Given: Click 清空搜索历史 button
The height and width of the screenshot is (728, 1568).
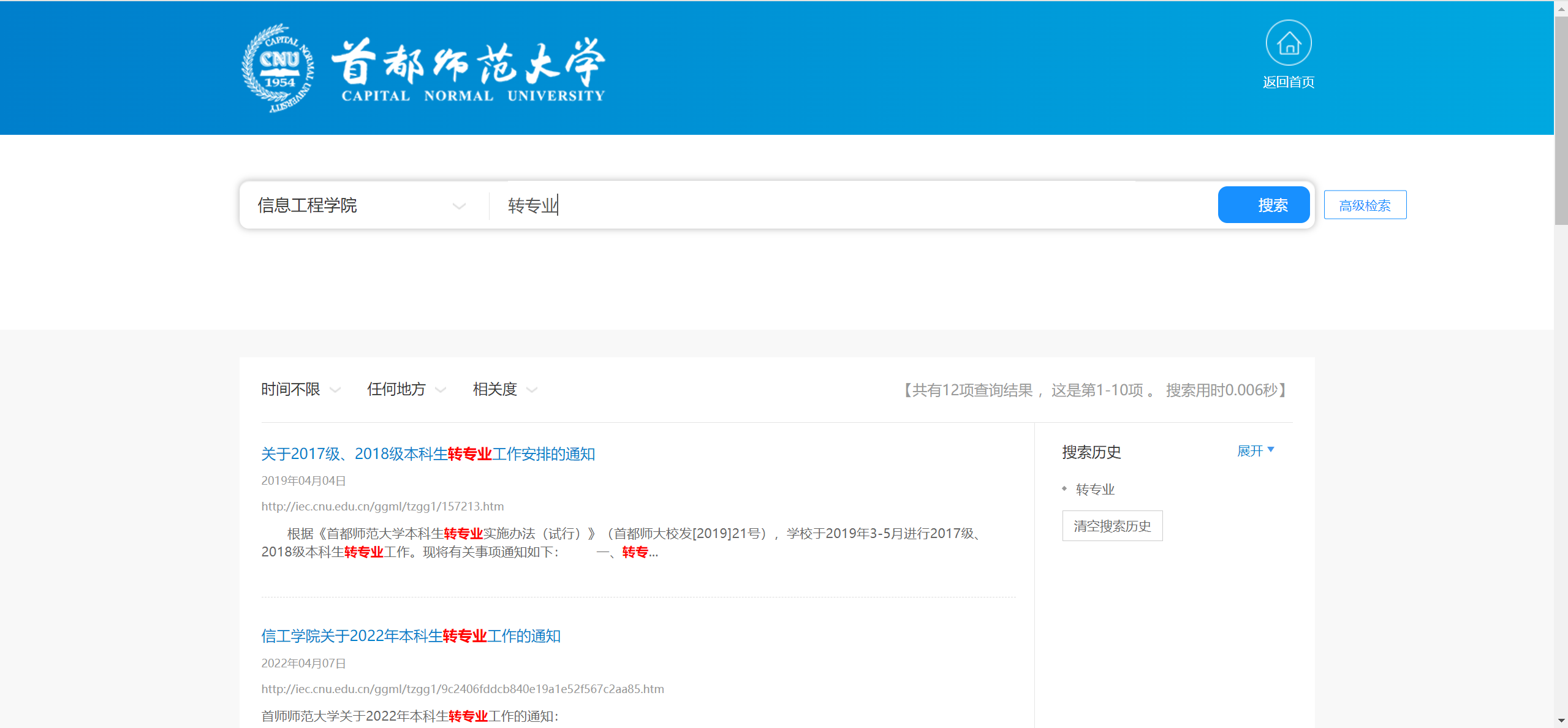Looking at the screenshot, I should click(1112, 526).
